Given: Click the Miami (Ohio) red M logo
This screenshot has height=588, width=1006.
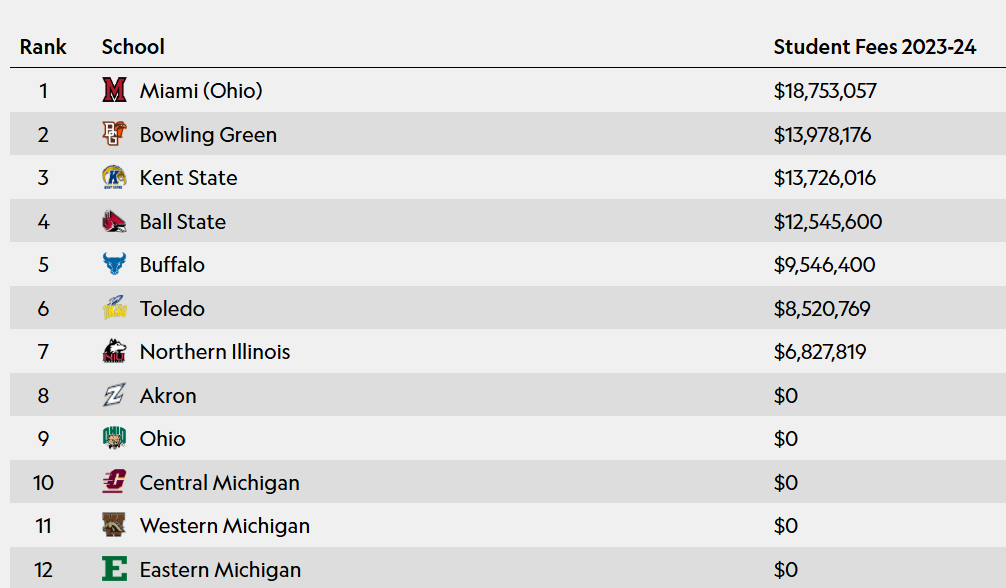Looking at the screenshot, I should [114, 90].
